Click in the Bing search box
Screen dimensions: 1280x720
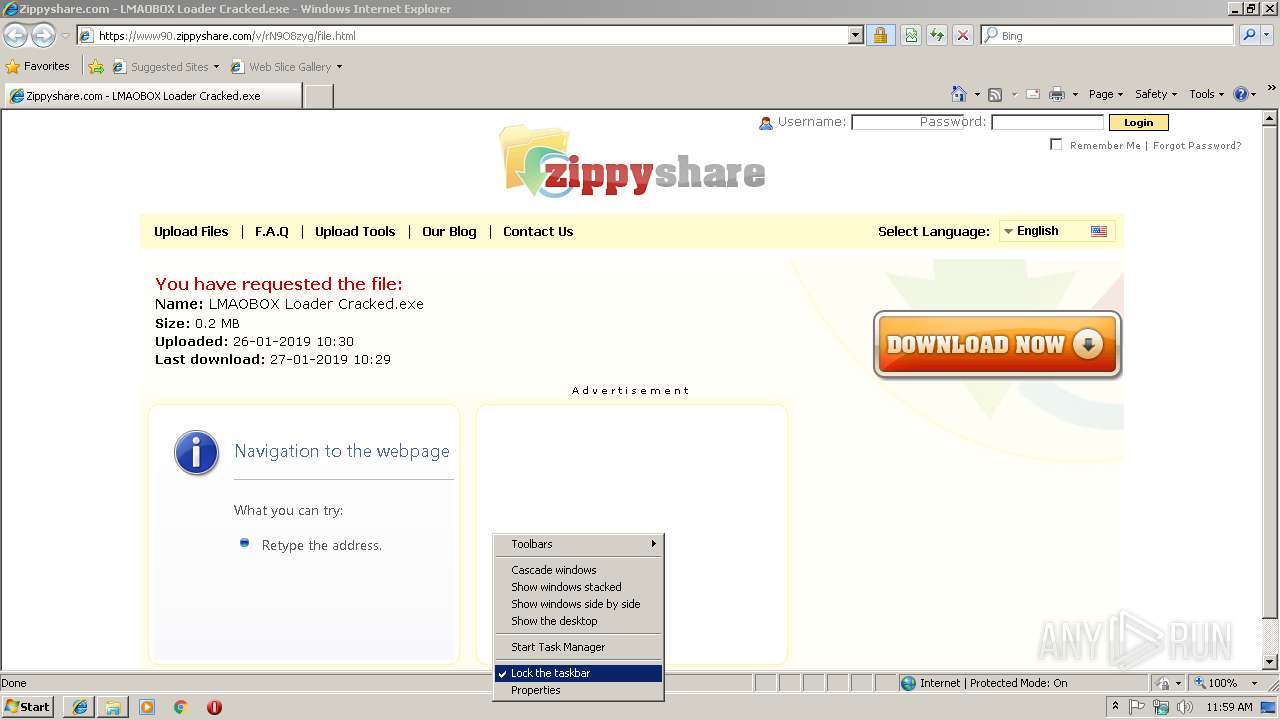click(1108, 35)
